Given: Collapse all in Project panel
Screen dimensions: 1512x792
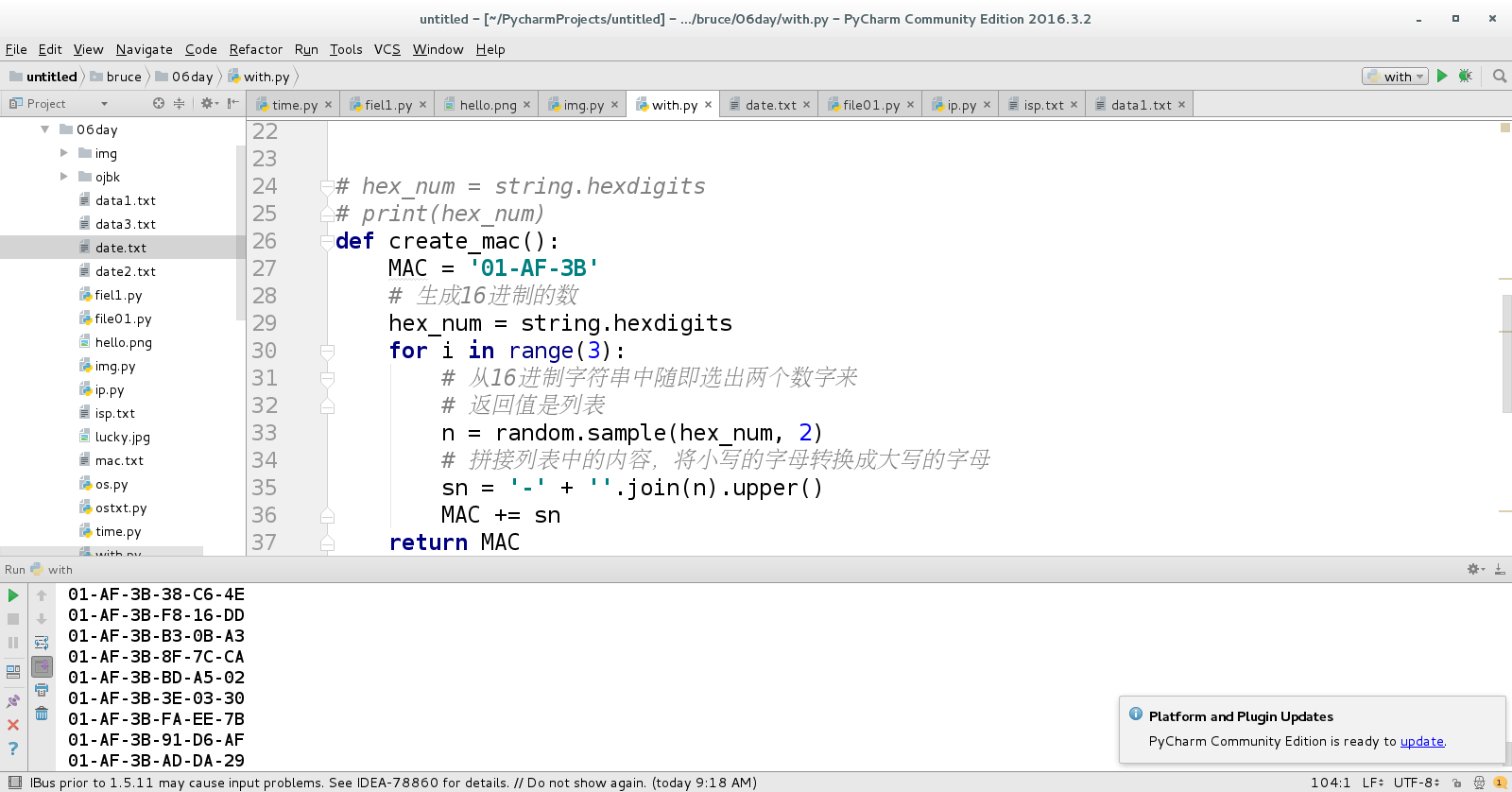Looking at the screenshot, I should click(179, 103).
